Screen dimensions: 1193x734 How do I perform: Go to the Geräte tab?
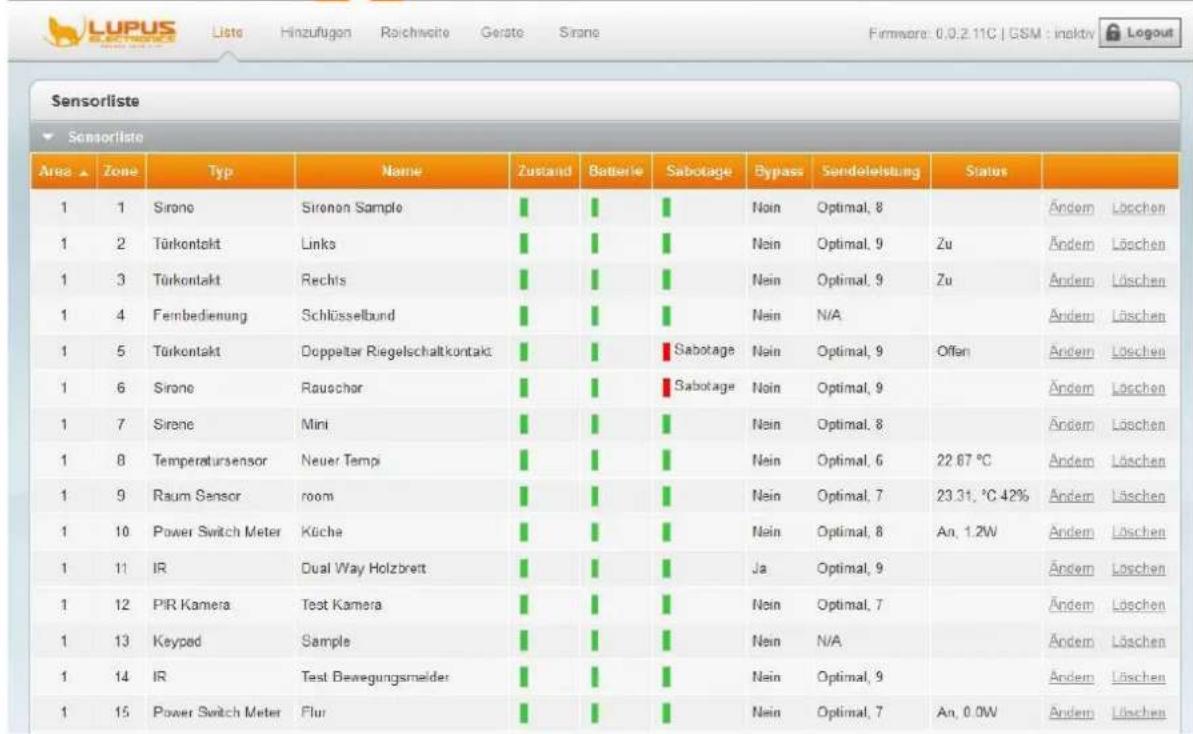coord(502,32)
